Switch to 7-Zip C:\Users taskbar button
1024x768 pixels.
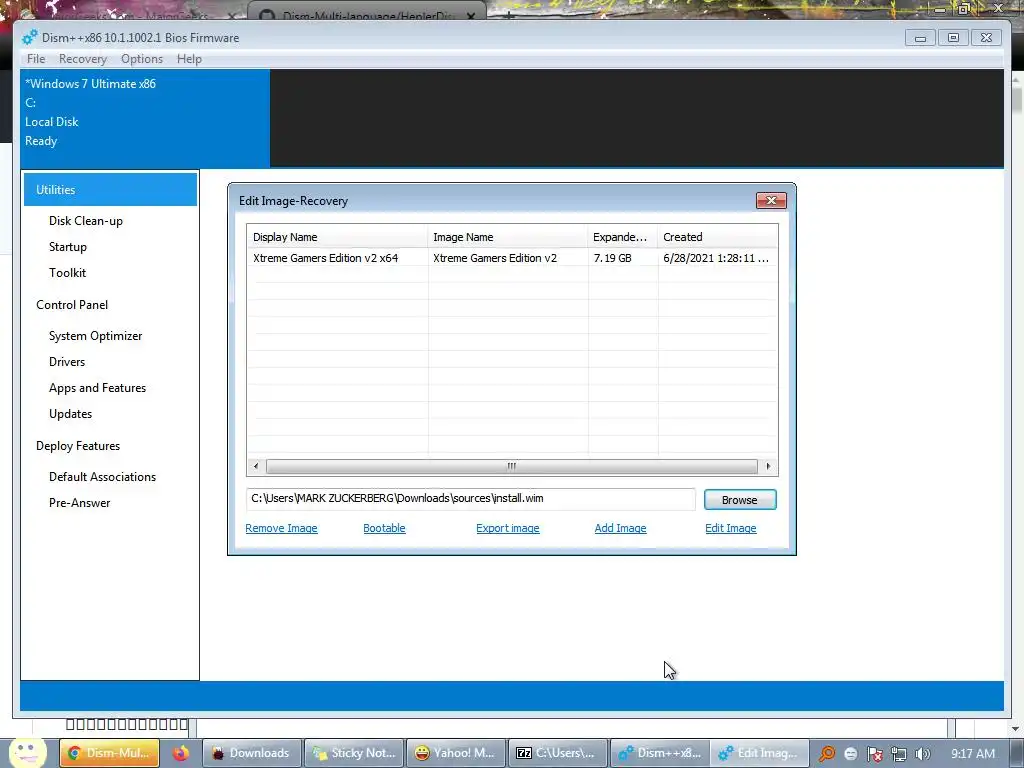tap(558, 753)
